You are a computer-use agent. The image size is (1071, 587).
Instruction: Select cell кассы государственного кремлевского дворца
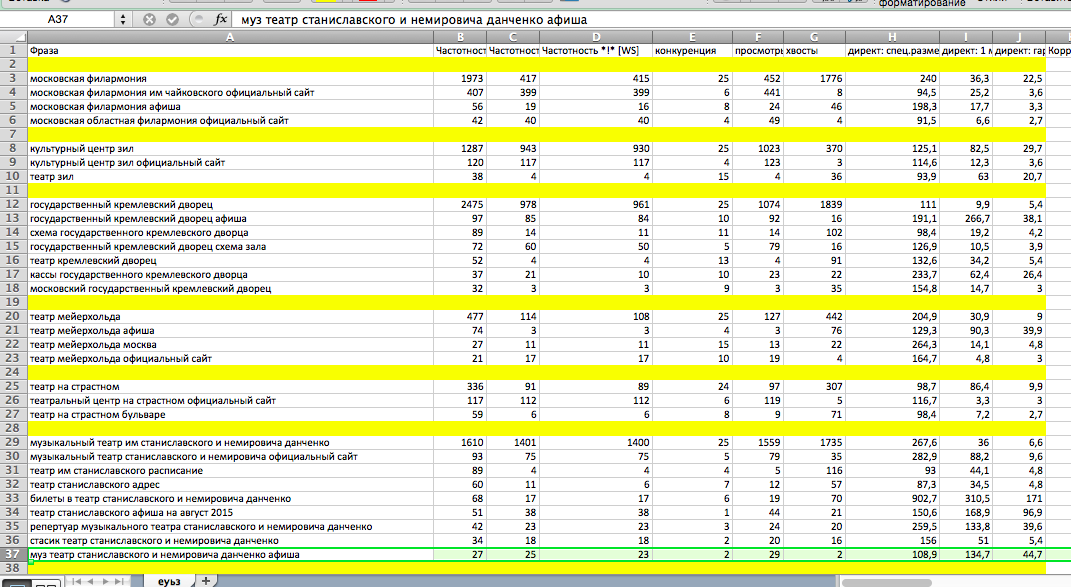click(x=230, y=275)
